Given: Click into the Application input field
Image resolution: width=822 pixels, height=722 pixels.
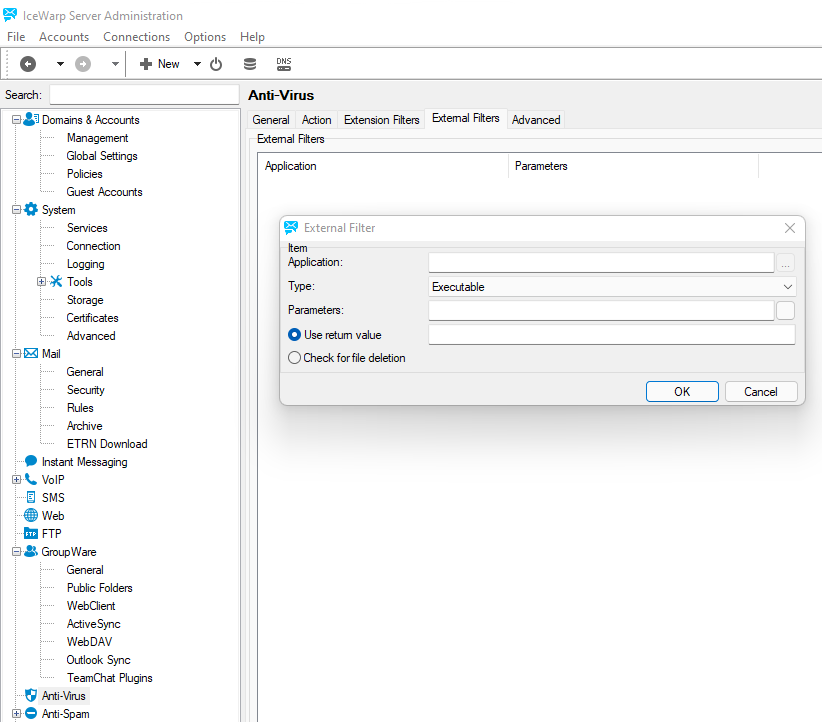Looking at the screenshot, I should (x=601, y=262).
